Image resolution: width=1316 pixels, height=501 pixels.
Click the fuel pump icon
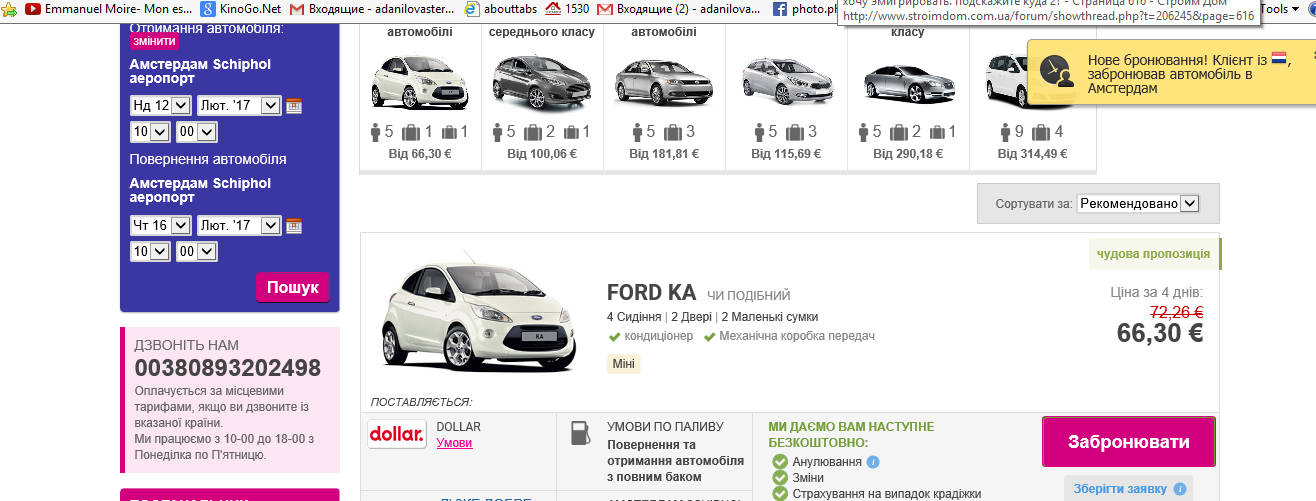click(x=580, y=433)
